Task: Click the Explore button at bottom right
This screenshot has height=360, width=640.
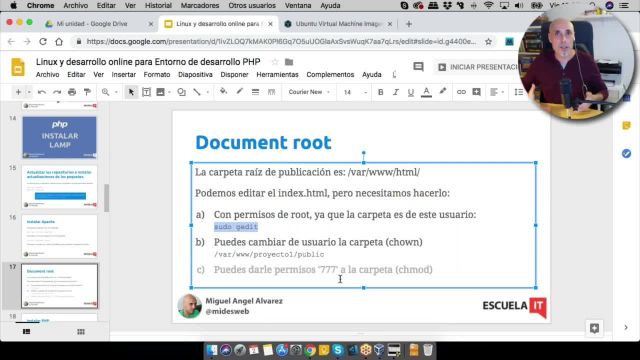Action: (x=594, y=328)
